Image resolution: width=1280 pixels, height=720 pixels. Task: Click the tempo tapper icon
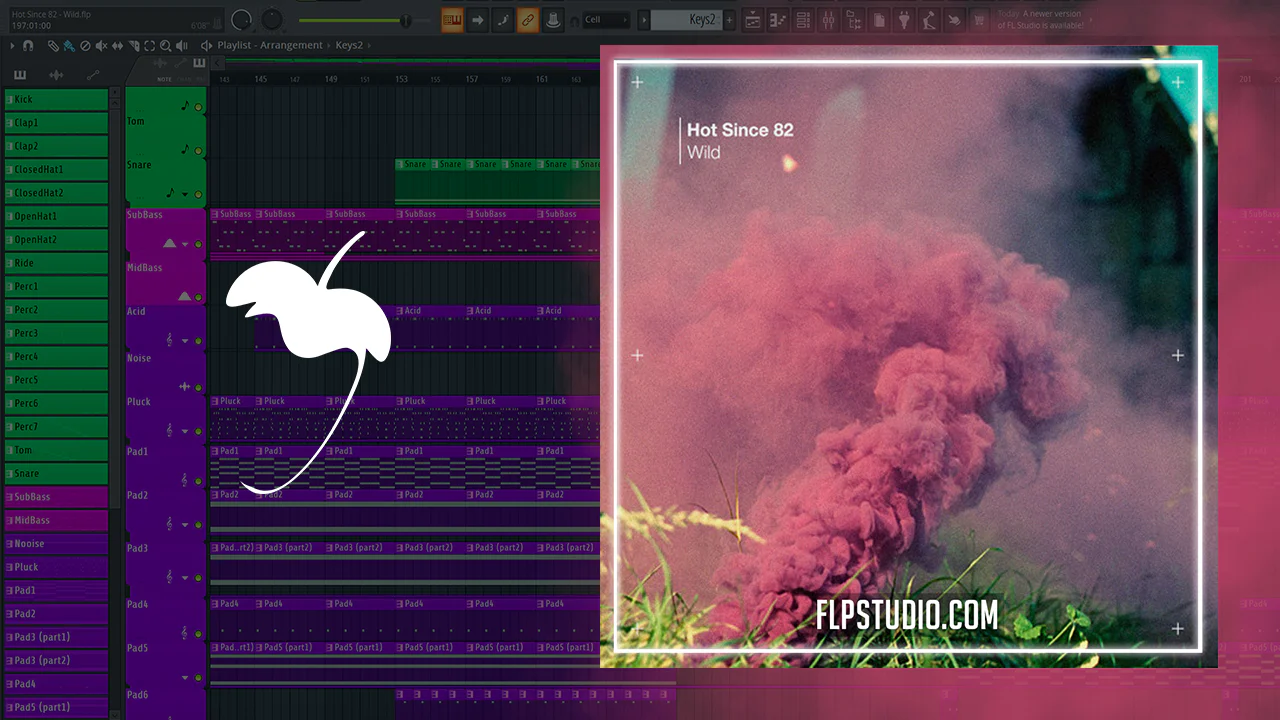tap(929, 20)
